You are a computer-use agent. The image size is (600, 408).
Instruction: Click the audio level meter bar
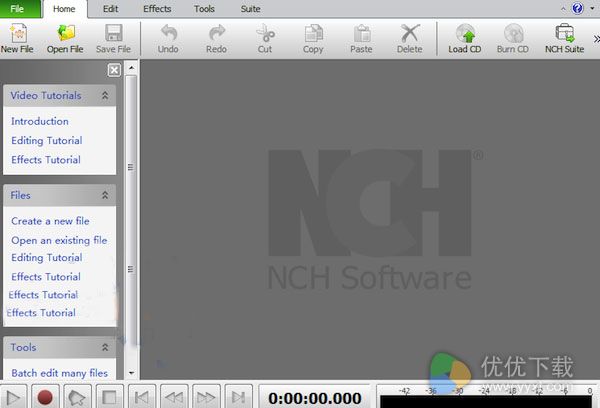tap(486, 402)
